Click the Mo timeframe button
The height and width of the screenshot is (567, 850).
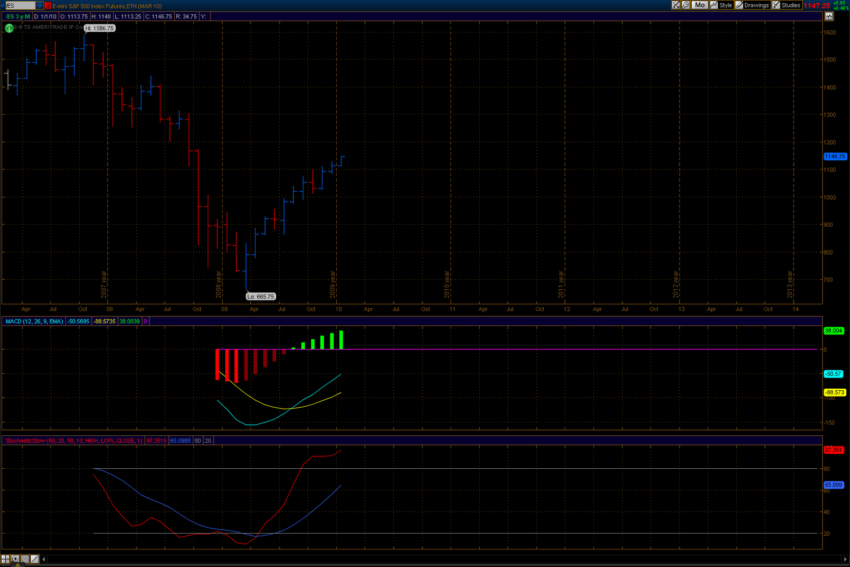click(x=699, y=5)
